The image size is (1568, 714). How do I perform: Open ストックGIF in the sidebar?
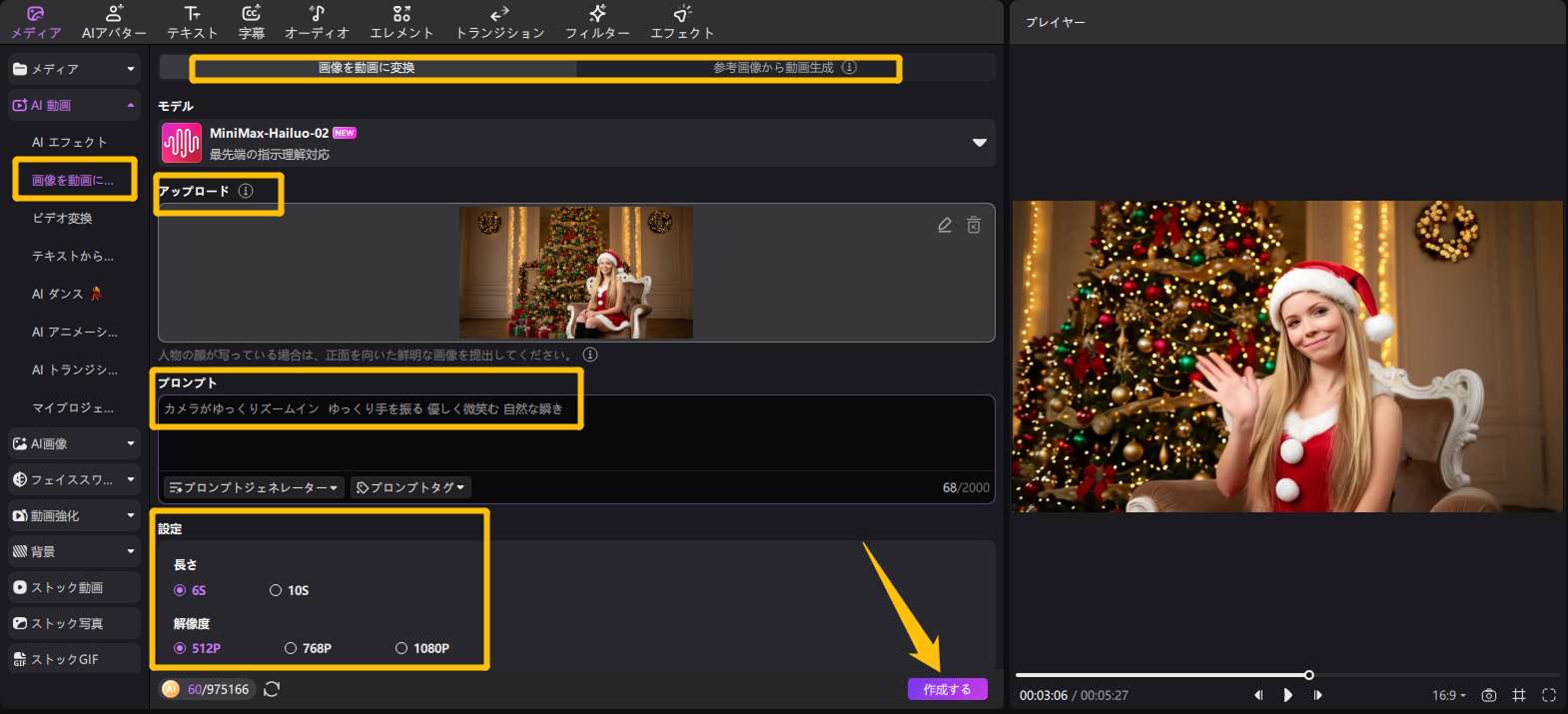point(74,659)
